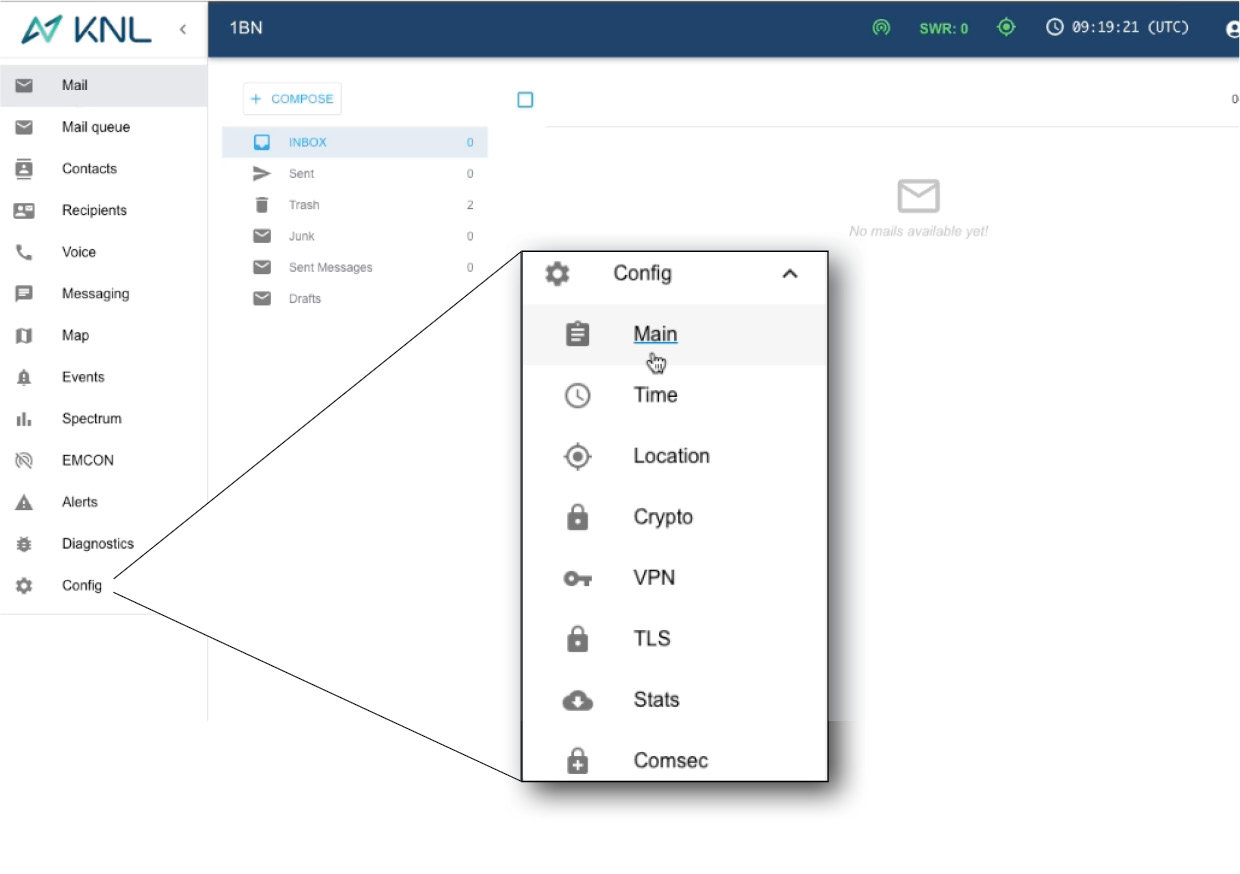Image resolution: width=1240 pixels, height=874 pixels.
Task: Select Crypto from the Config menu
Action: (663, 517)
